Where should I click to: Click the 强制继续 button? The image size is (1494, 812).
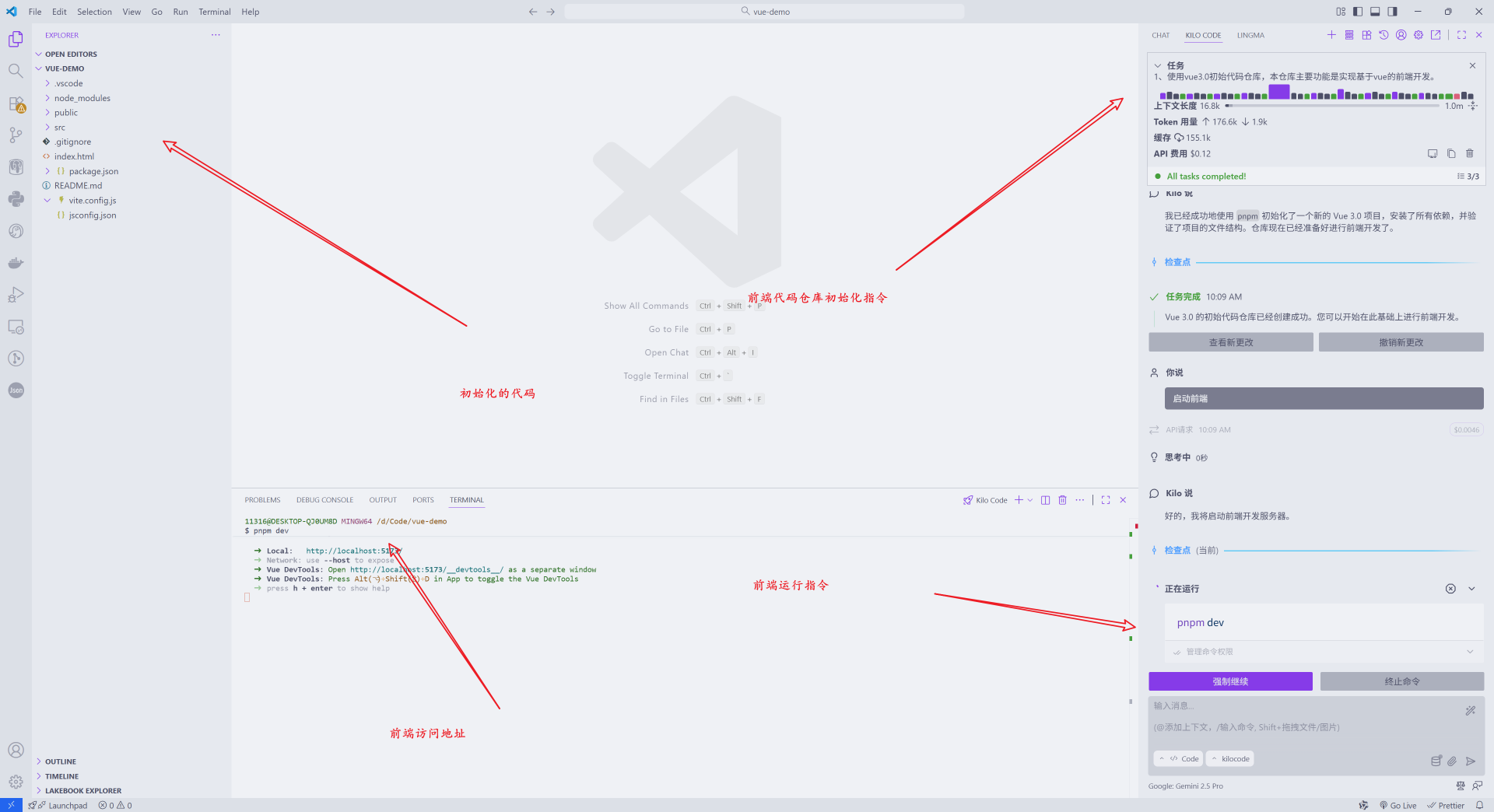click(x=1230, y=681)
